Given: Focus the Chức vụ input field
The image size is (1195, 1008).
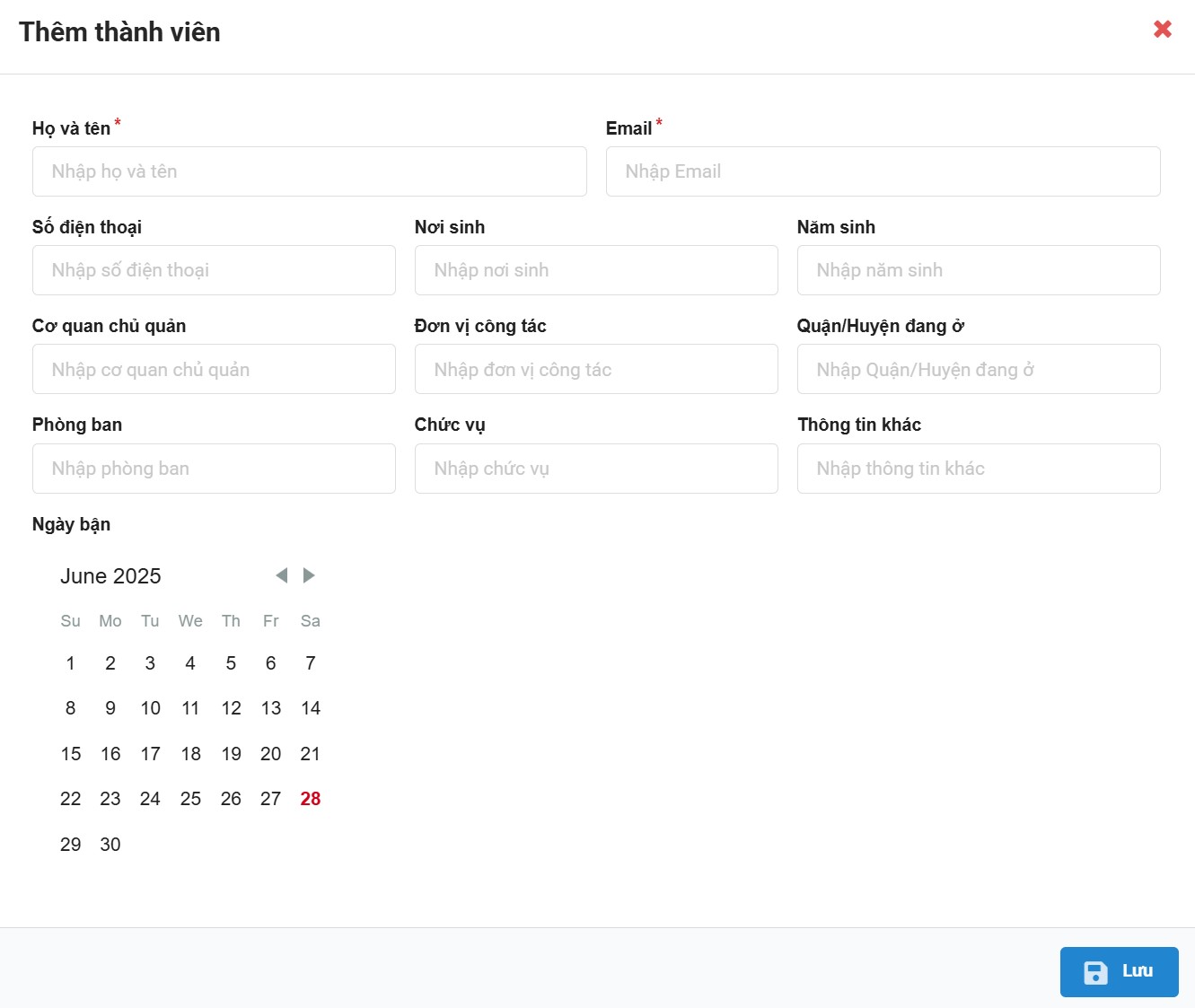Looking at the screenshot, I should [x=596, y=469].
